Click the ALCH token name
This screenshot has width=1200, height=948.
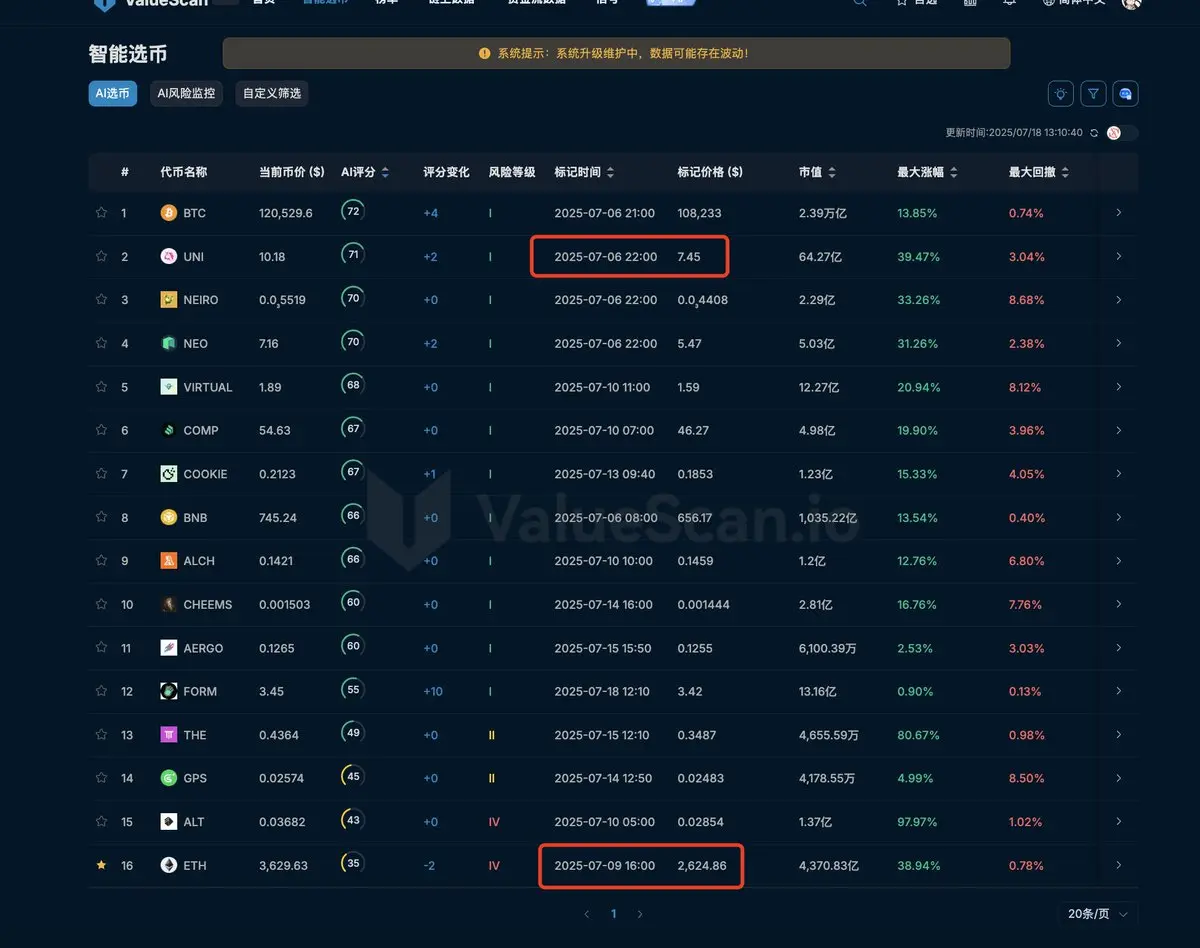(199, 561)
